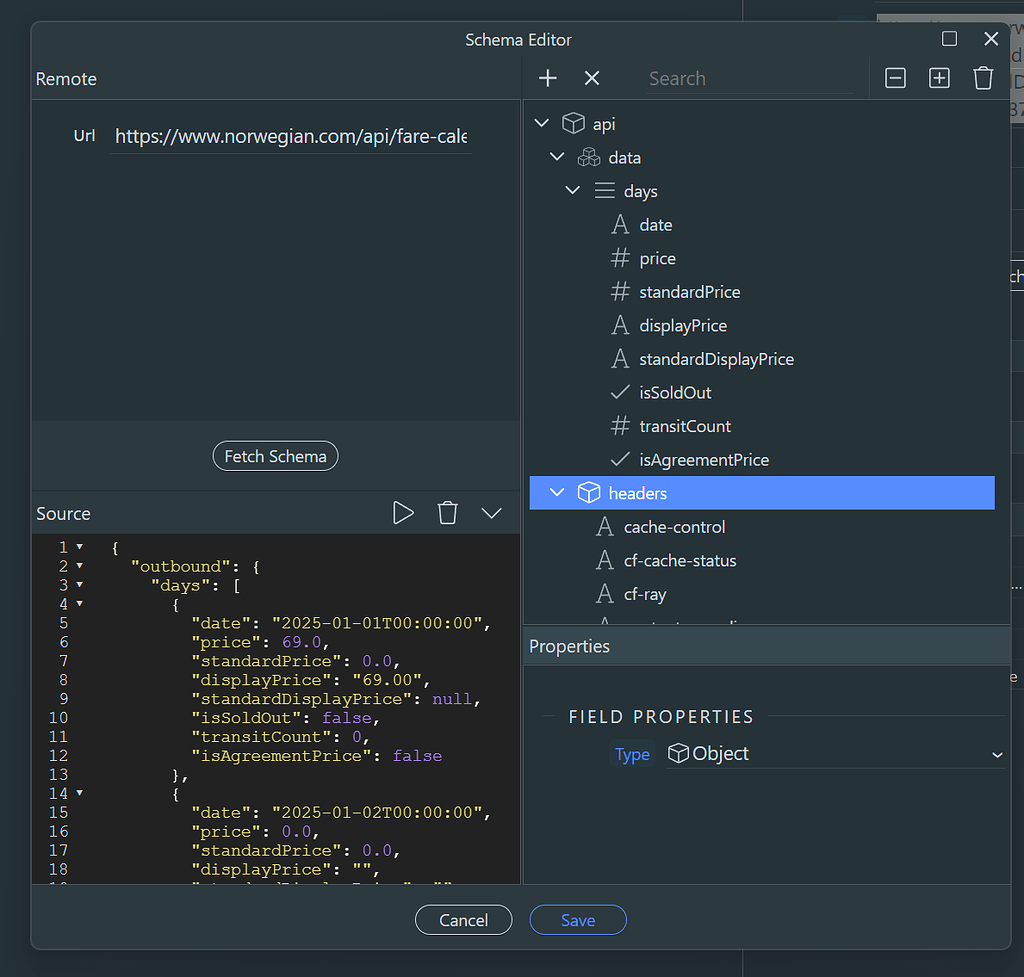Click the array type icon beside days
The image size is (1024, 977).
coord(606,190)
